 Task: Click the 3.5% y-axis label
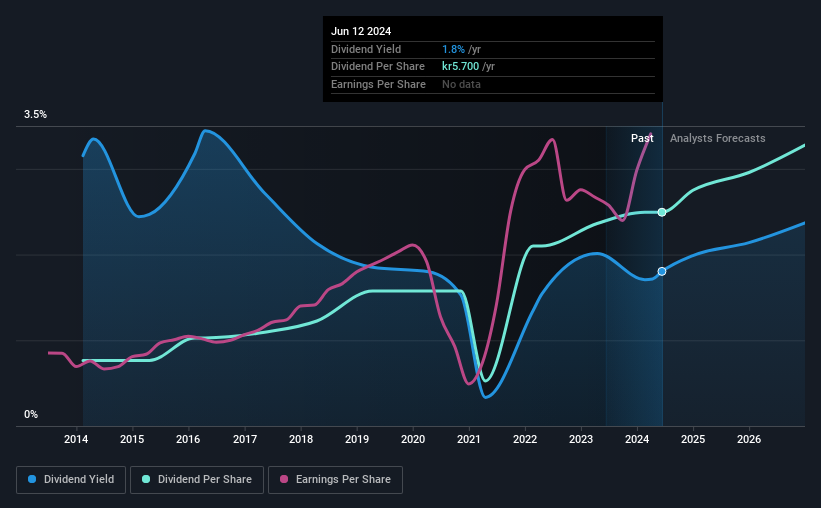[35, 114]
